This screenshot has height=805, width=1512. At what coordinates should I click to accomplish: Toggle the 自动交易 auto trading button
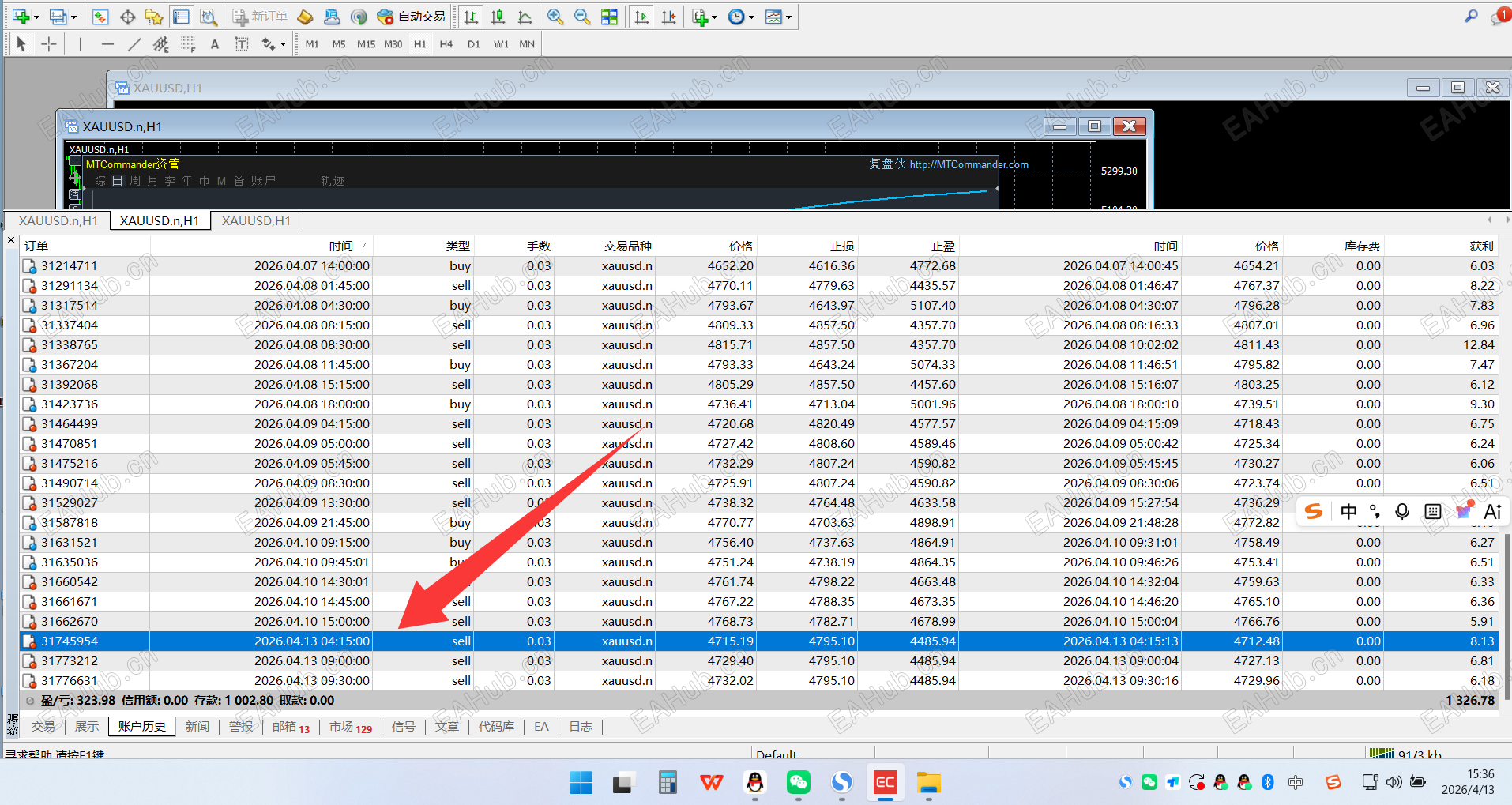coord(411,17)
